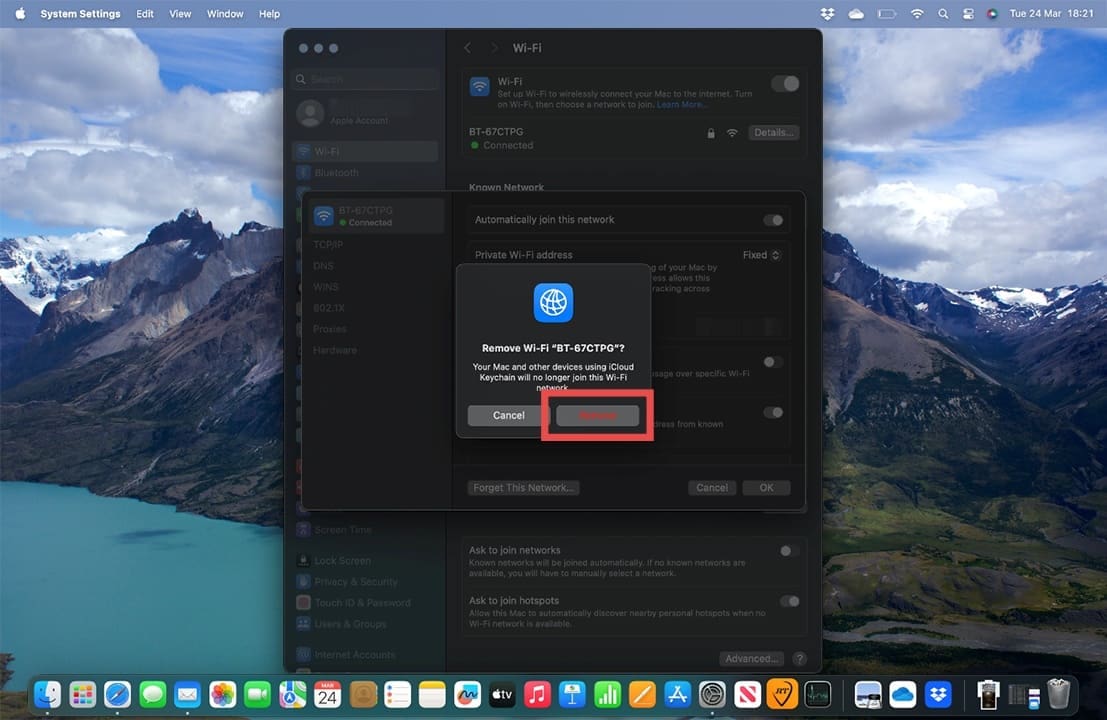Launch Freeform from the Dock
Screen dimensions: 1107x720
pyautogui.click(x=467, y=695)
